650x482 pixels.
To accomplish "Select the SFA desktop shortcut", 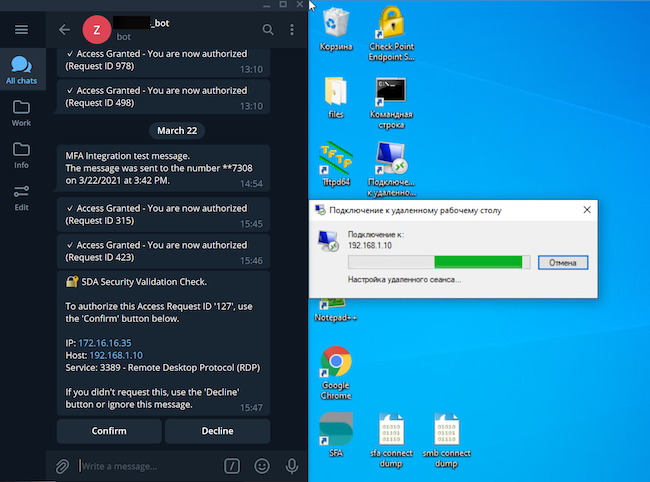I will coord(336,435).
